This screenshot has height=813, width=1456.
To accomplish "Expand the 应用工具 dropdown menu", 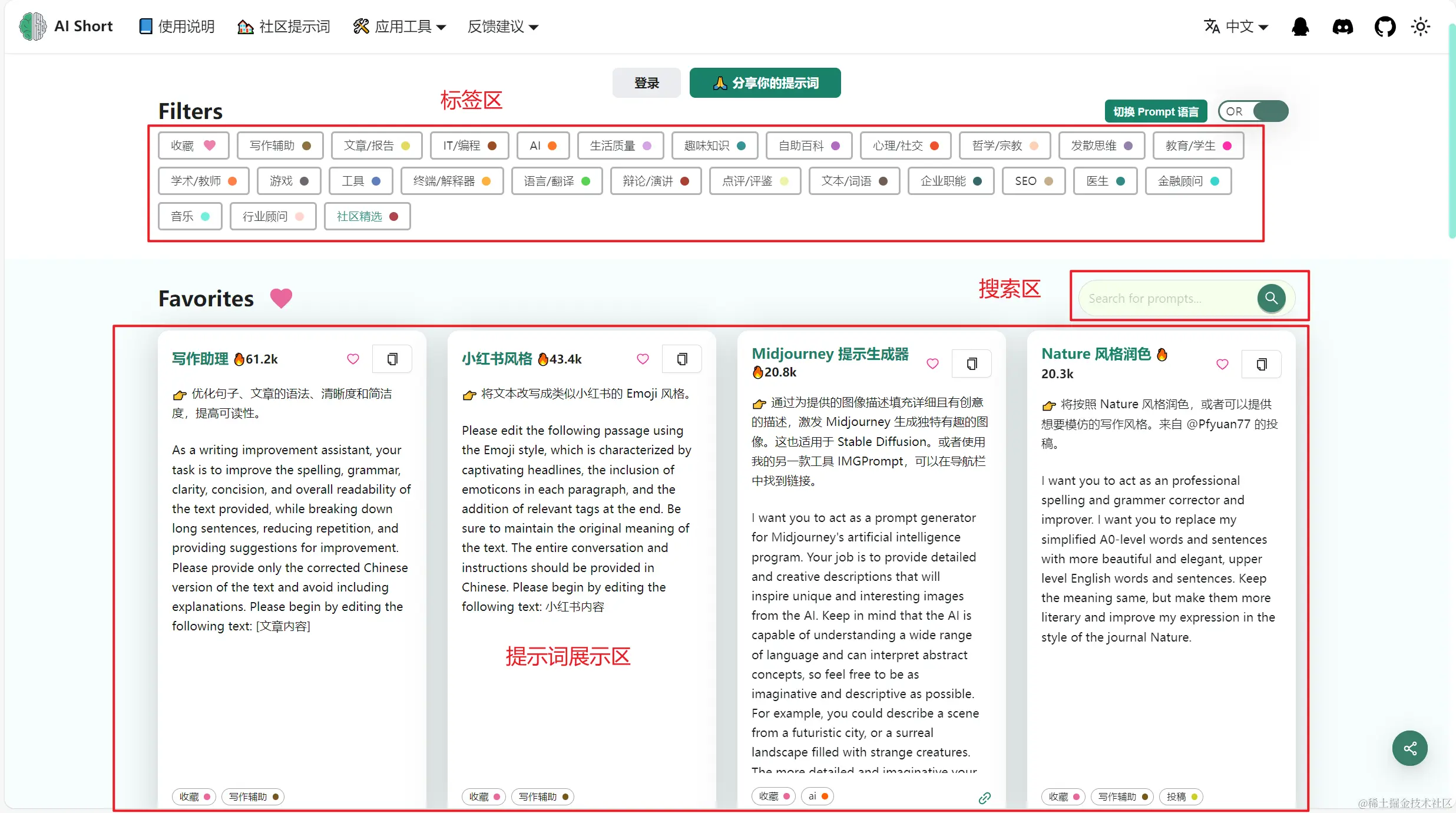I will [x=400, y=27].
